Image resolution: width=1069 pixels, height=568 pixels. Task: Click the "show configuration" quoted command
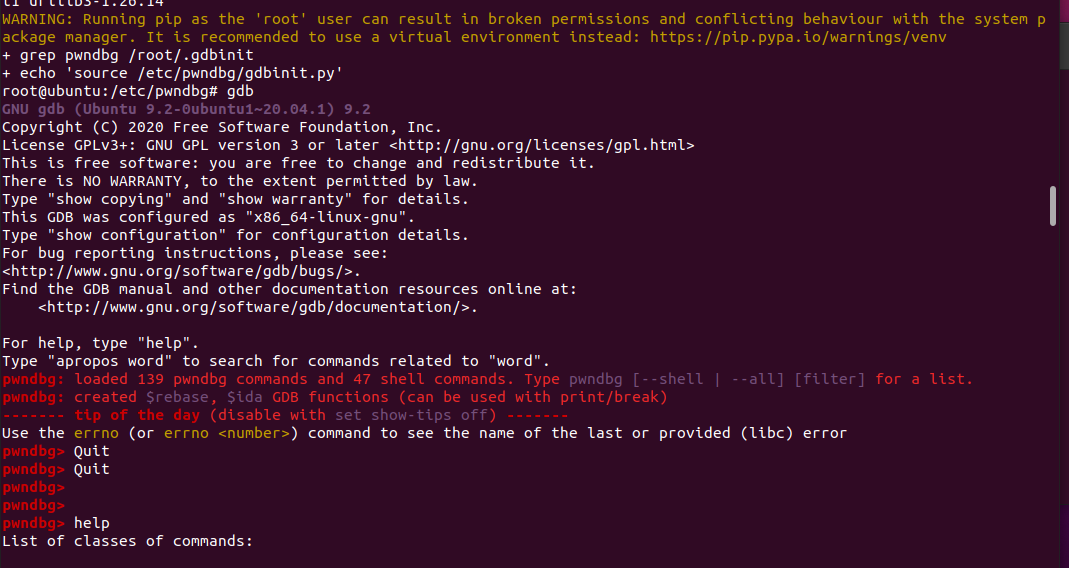(x=128, y=235)
